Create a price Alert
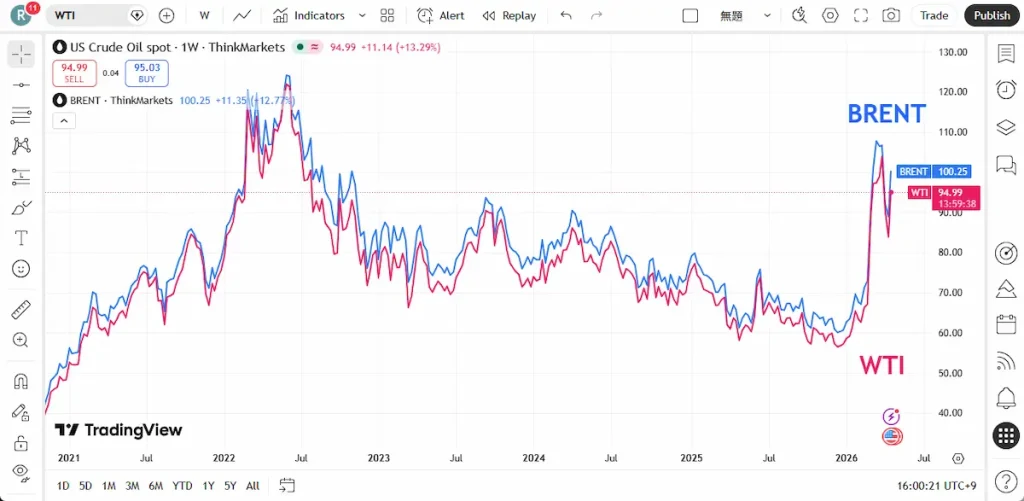Viewport: 1024px width, 501px height. coord(441,16)
